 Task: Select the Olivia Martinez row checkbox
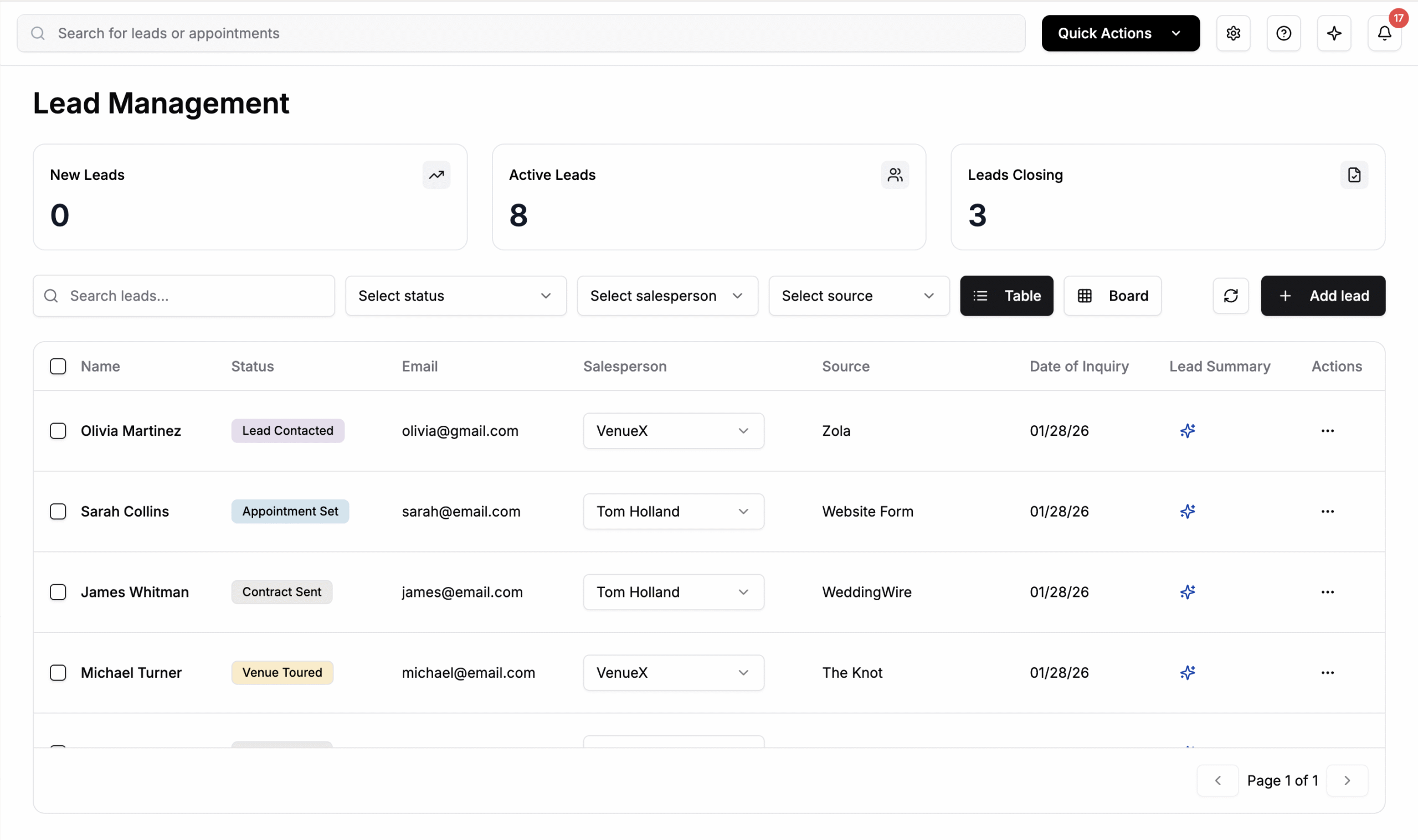[x=58, y=431]
